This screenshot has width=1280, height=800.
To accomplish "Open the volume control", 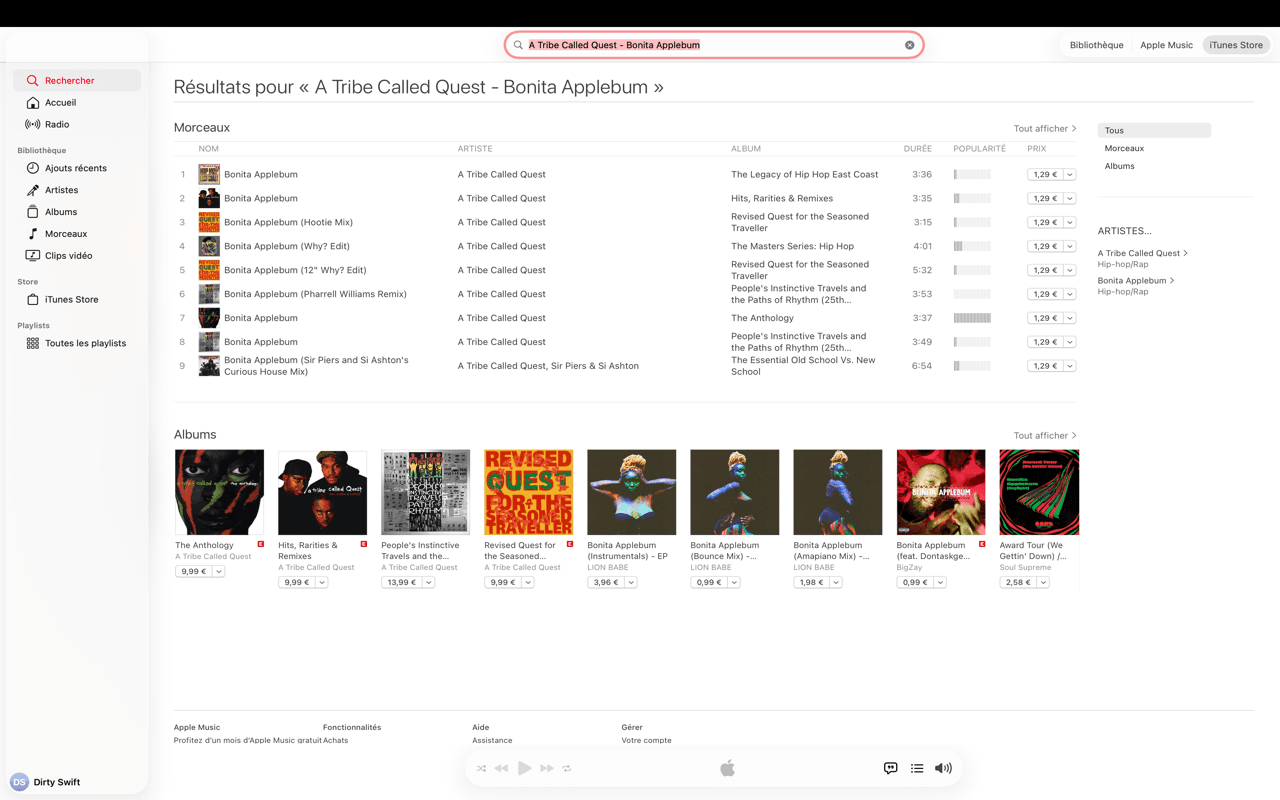I will point(943,768).
